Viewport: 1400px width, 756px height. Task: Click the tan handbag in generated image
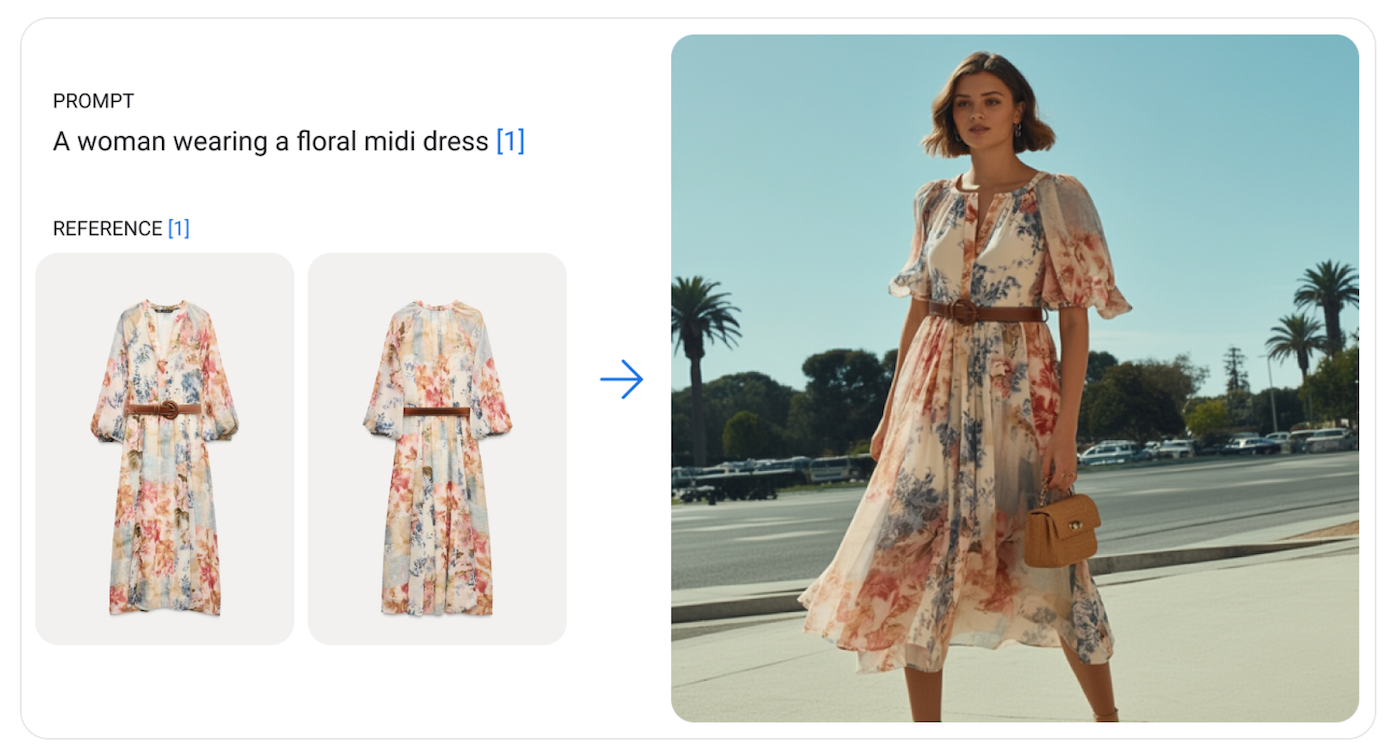(x=1061, y=528)
